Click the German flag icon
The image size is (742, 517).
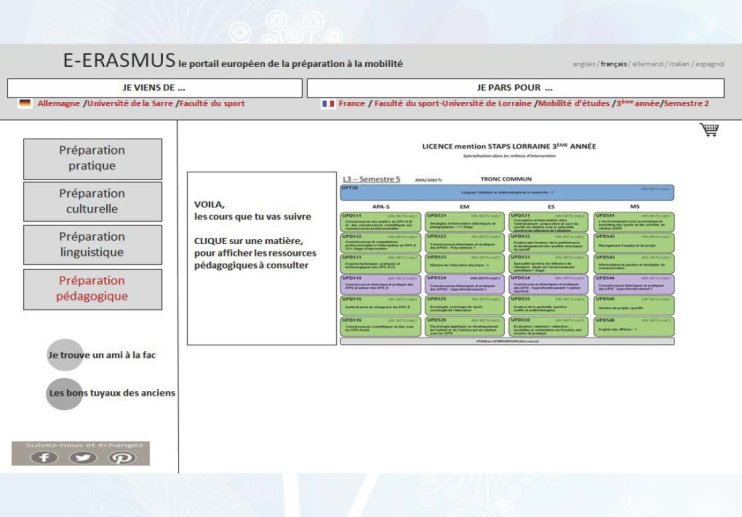[25, 103]
